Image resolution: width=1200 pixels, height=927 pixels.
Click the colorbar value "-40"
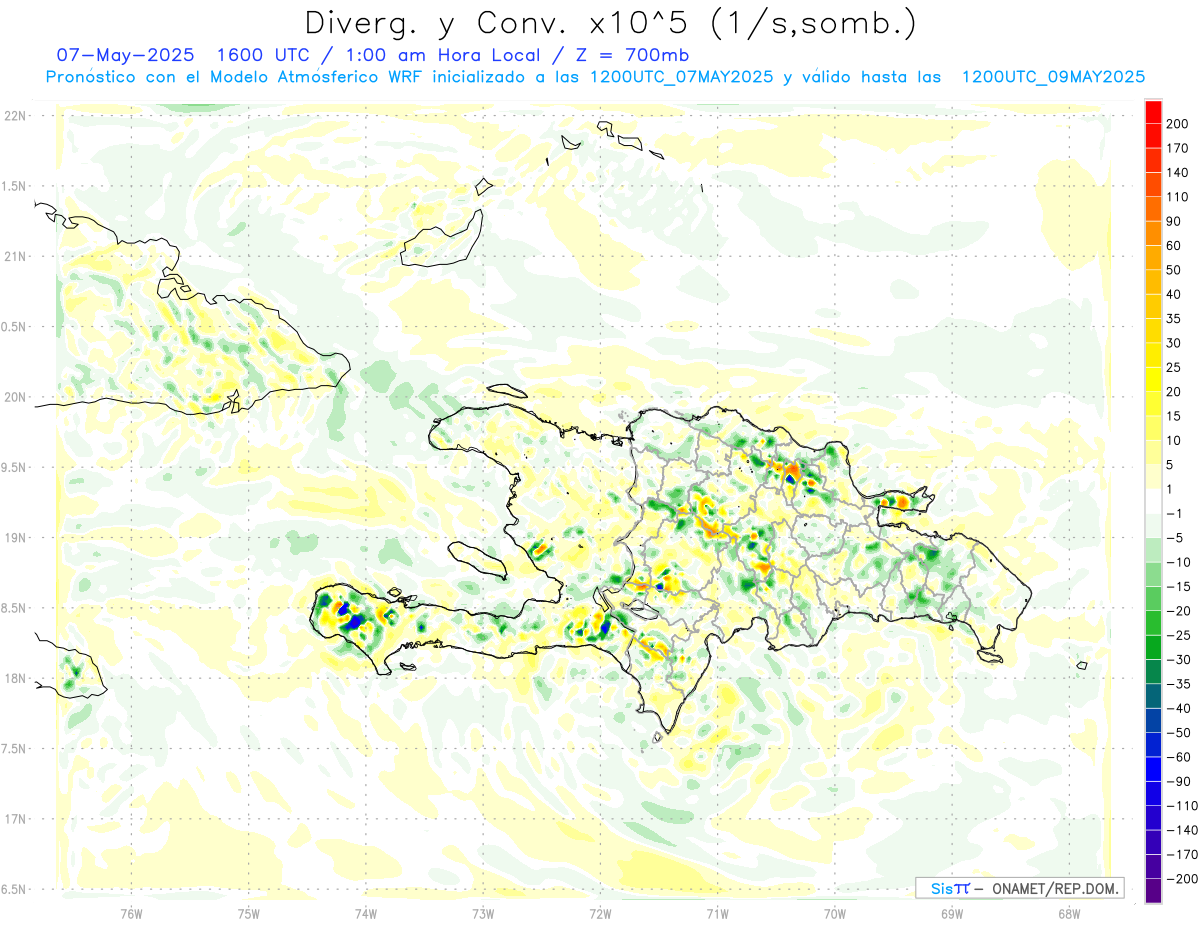(1178, 708)
